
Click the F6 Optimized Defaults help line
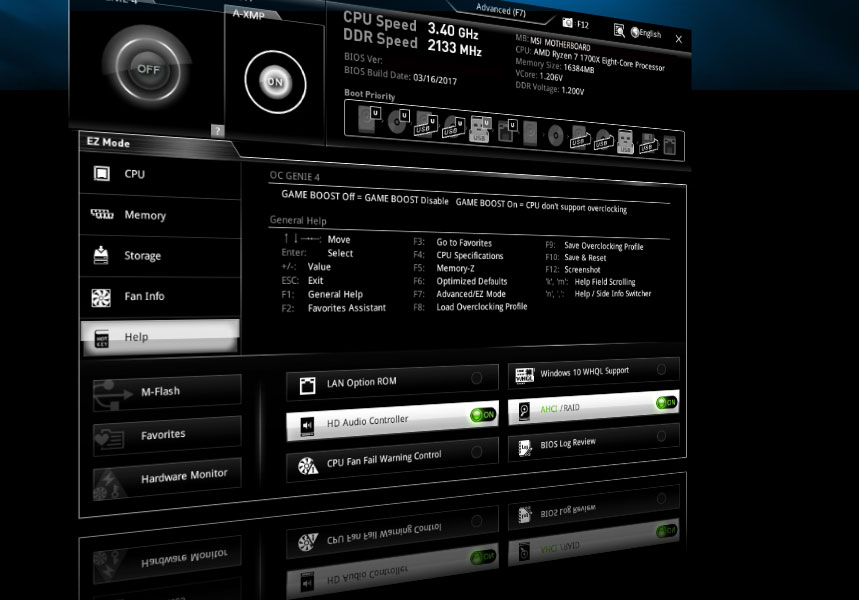(x=460, y=281)
